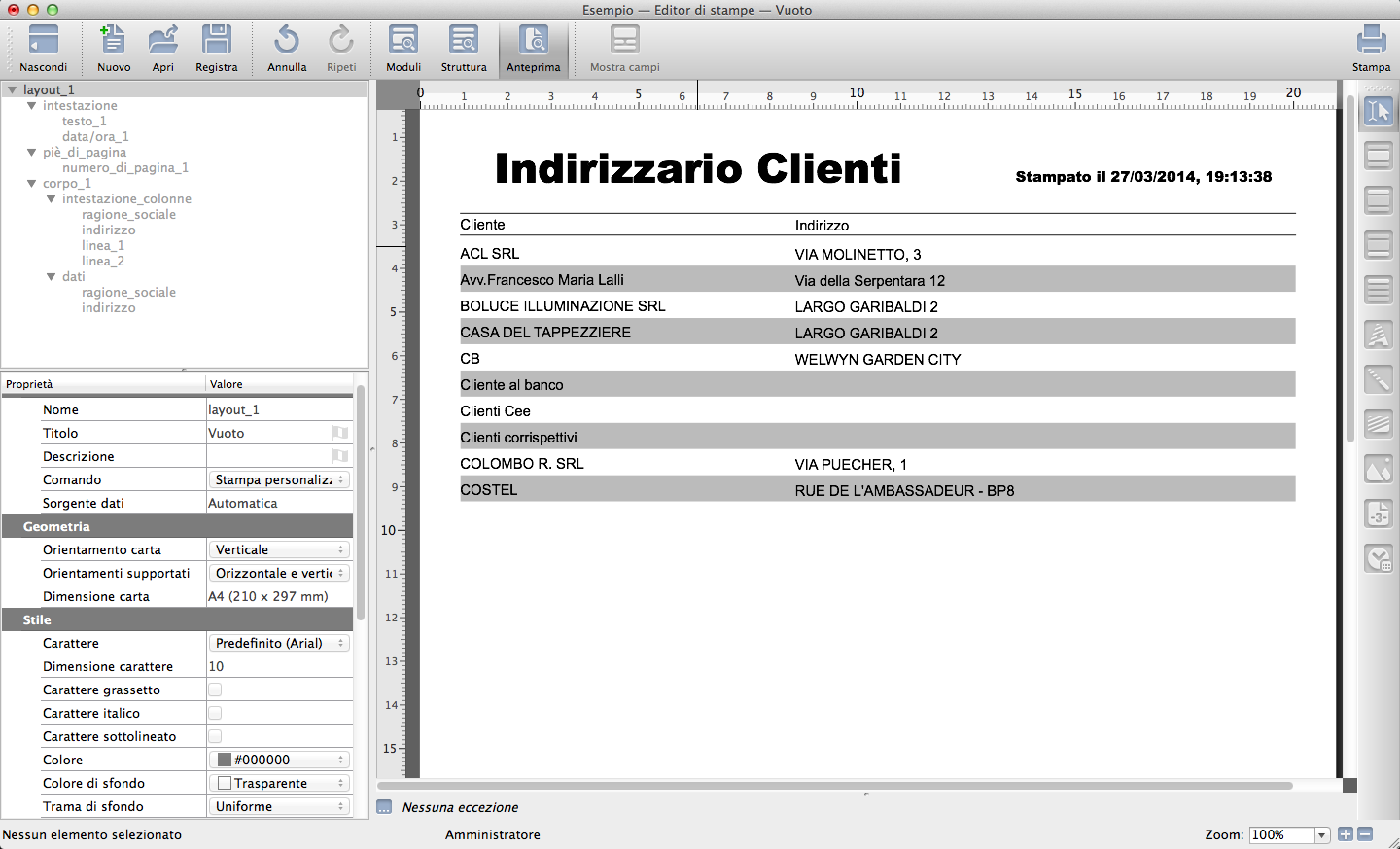The width and height of the screenshot is (1400, 849).
Task: Choose the image tool in right sidebar
Action: pyautogui.click(x=1378, y=471)
